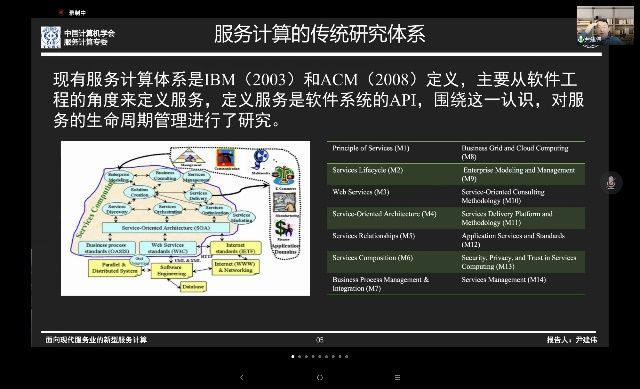Click the CCF society logo on slide
This screenshot has height=389, width=640.
[x=51, y=37]
